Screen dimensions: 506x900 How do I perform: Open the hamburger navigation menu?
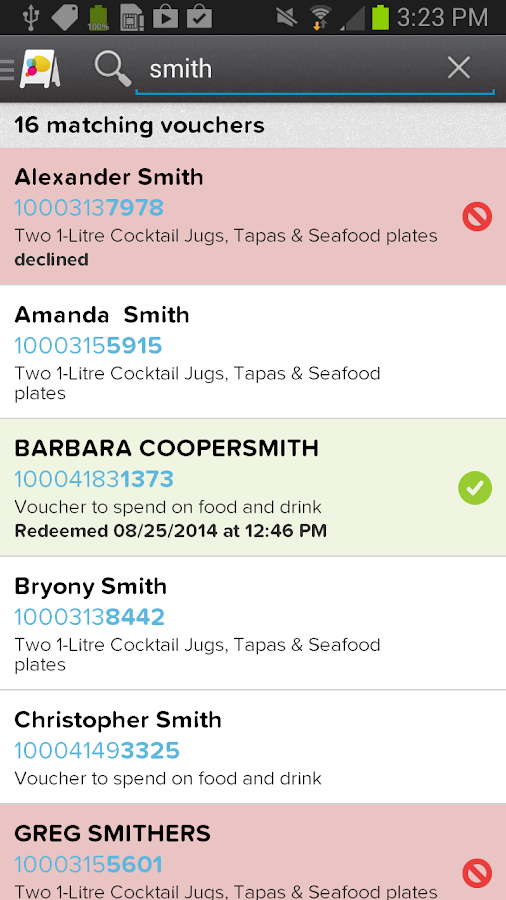tap(7, 69)
